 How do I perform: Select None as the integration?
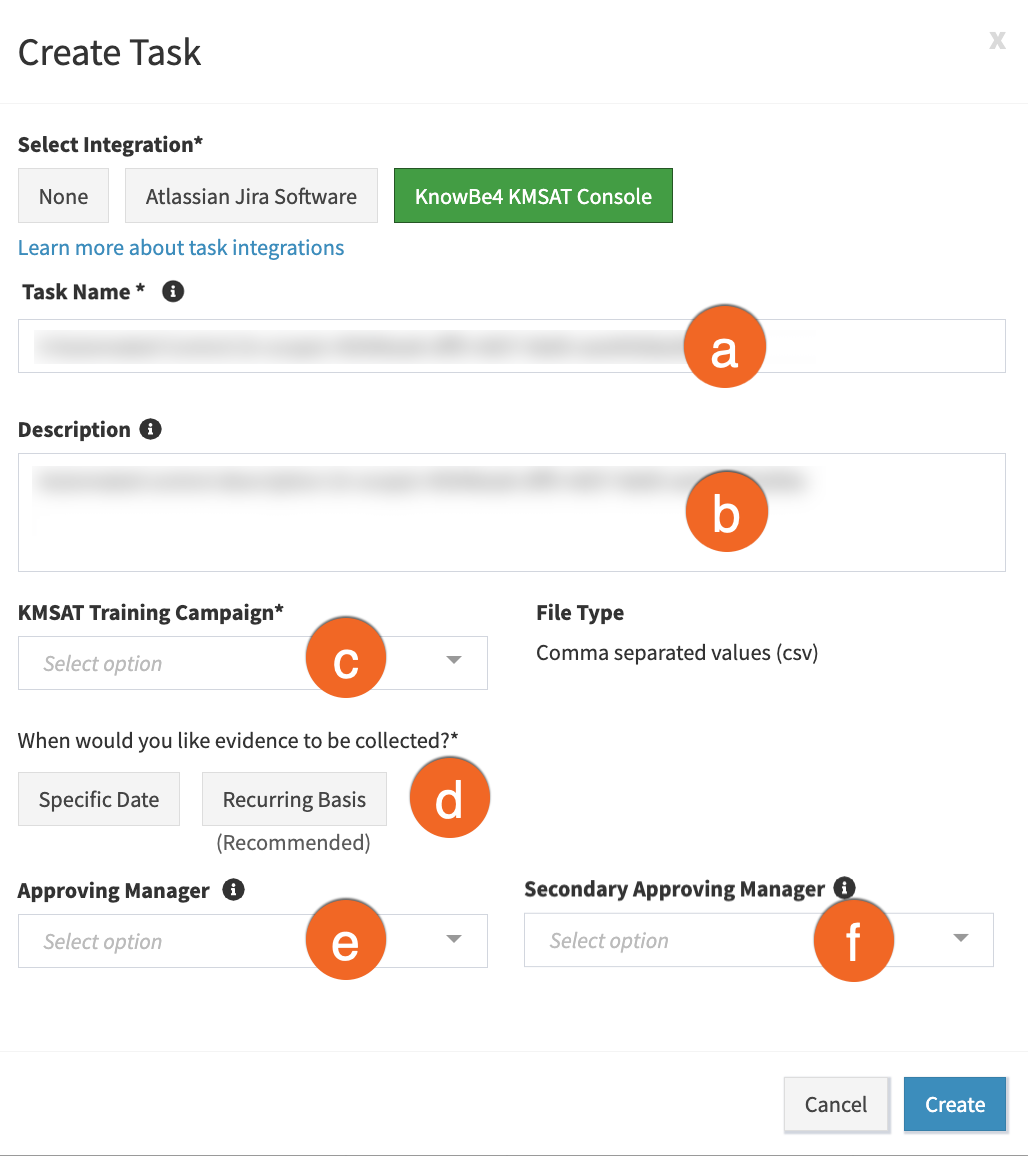63,195
